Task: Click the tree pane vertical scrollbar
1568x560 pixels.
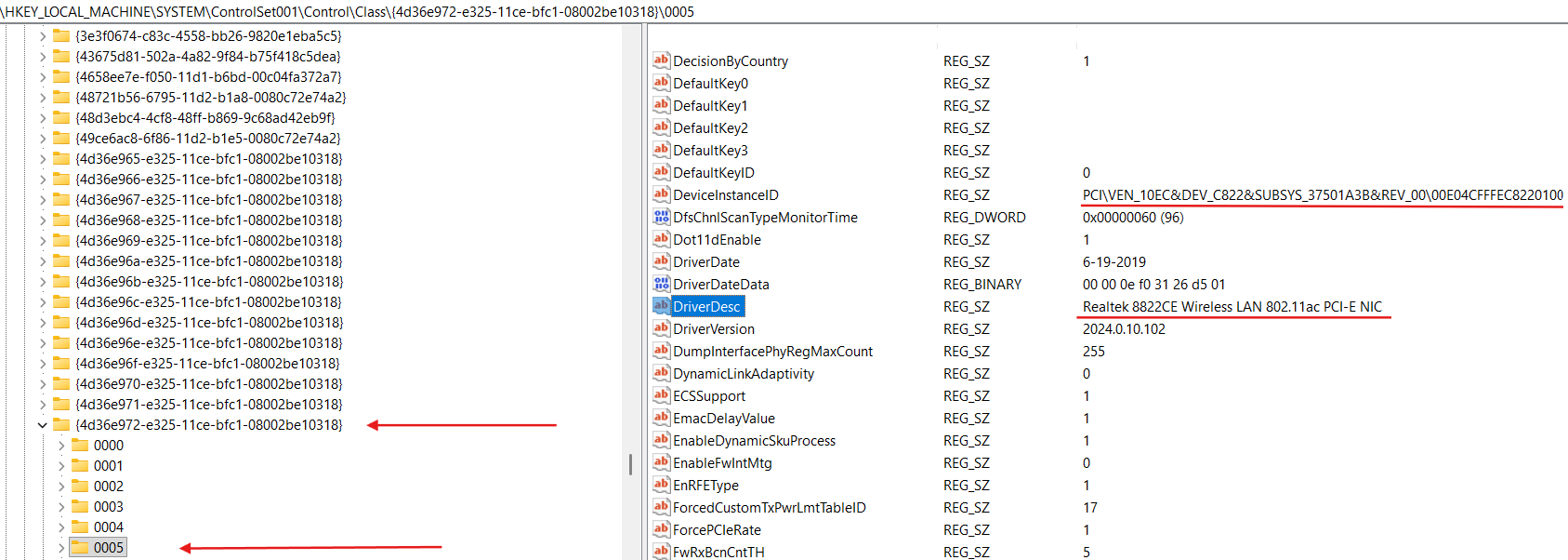Action: pos(630,463)
